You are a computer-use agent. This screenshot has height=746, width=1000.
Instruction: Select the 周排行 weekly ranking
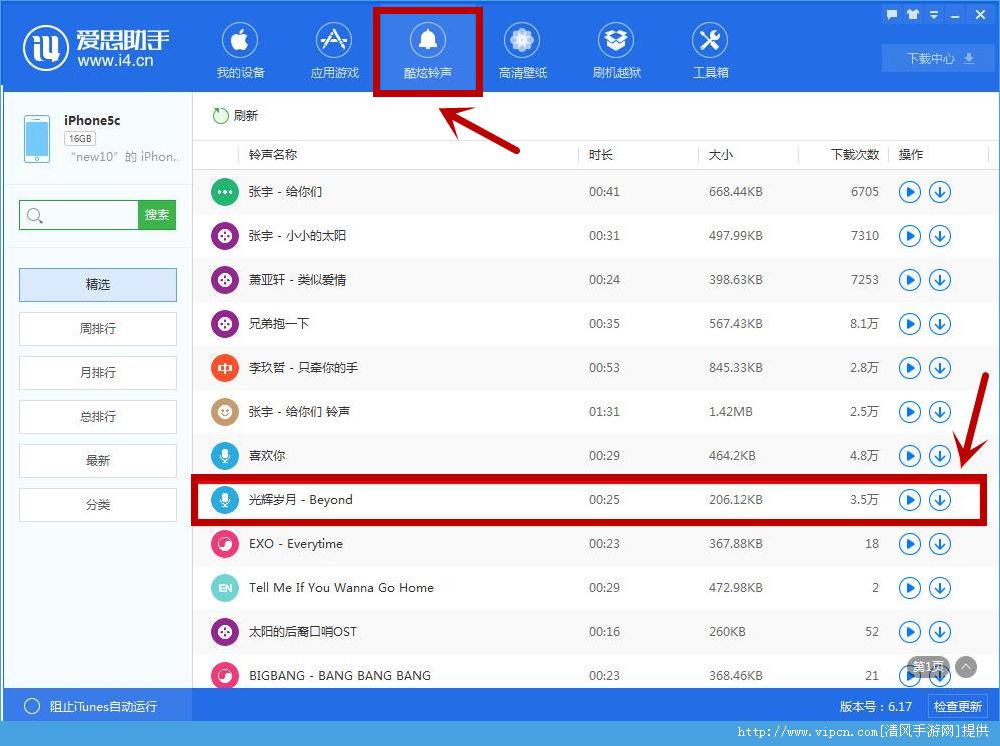tap(98, 328)
